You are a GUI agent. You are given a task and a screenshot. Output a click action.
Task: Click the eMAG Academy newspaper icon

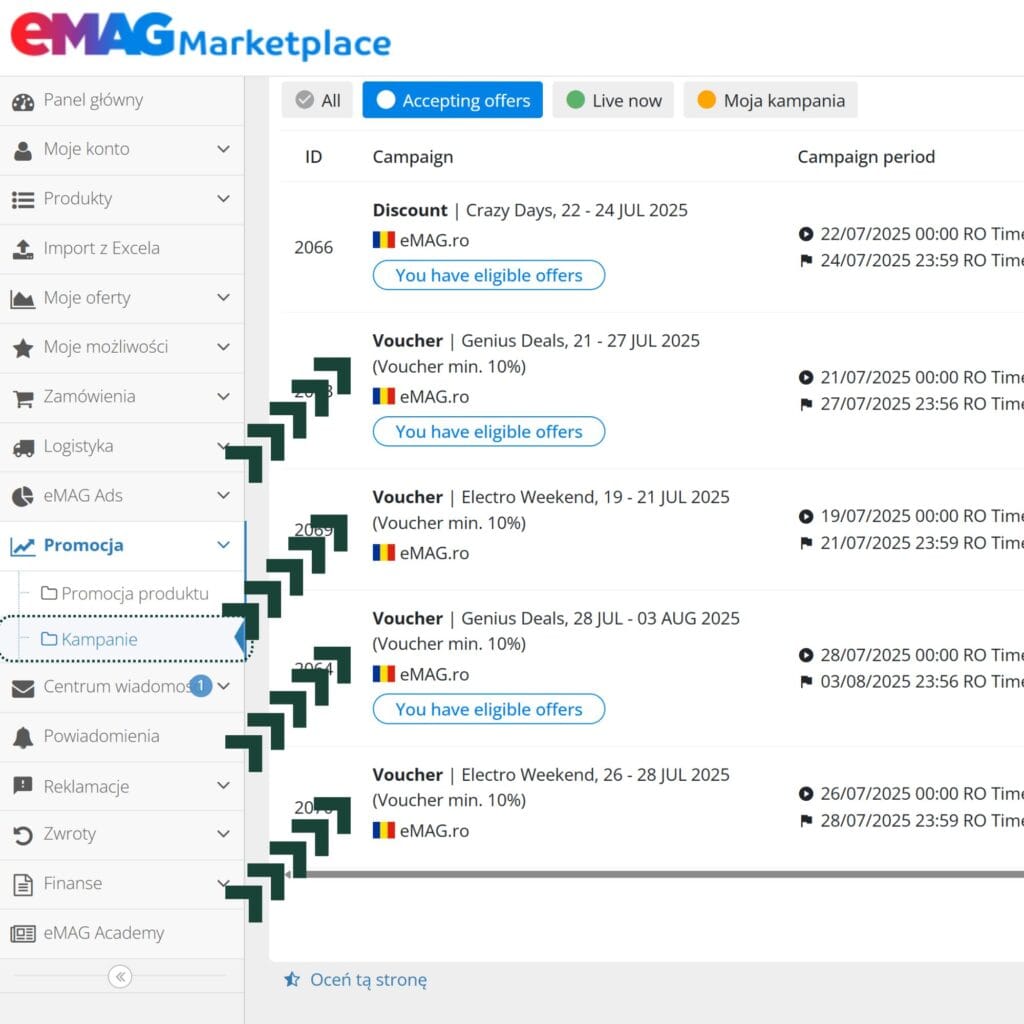(x=23, y=934)
